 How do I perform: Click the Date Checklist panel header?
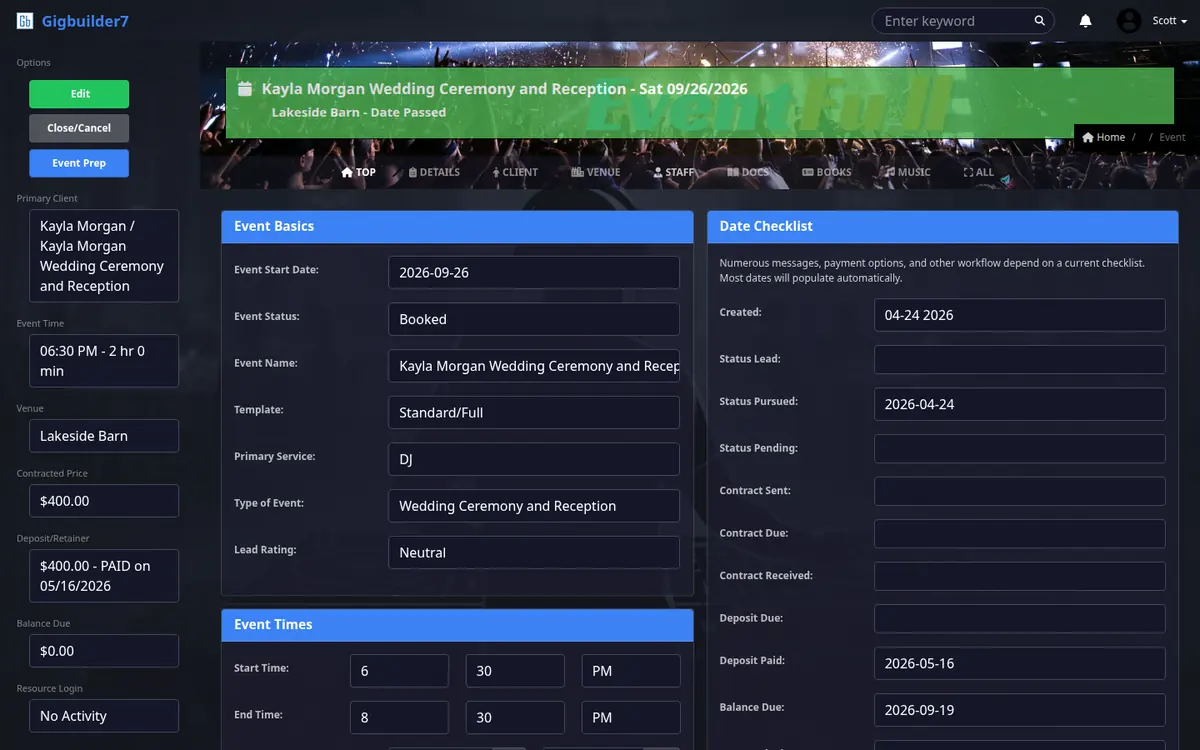pyautogui.click(x=943, y=226)
